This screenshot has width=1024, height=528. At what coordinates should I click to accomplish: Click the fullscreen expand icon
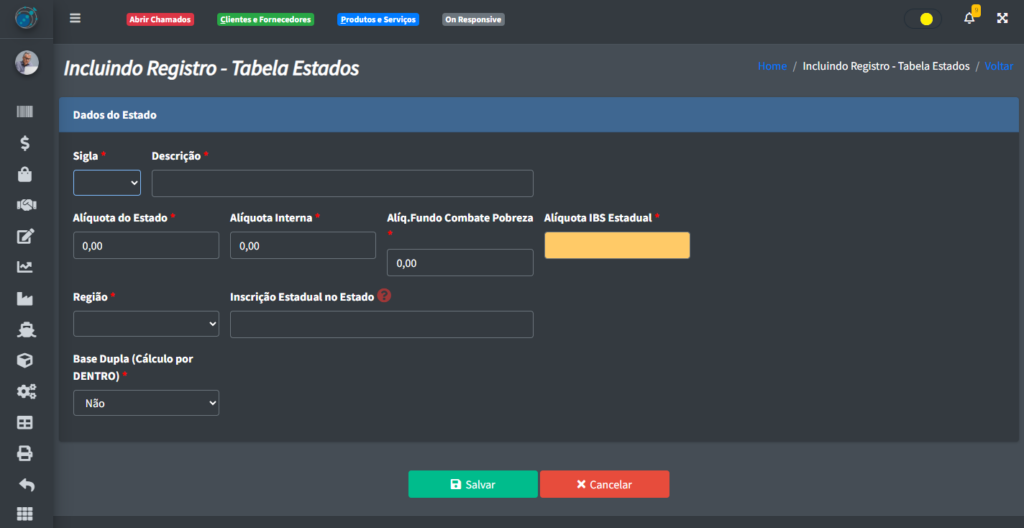(x=1002, y=19)
